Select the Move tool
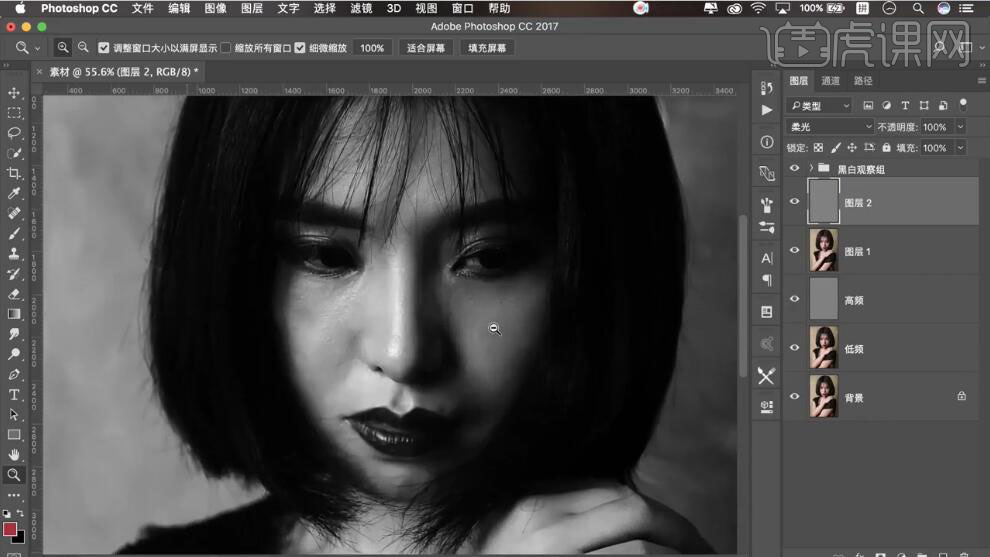Viewport: 990px width, 557px height. 14,93
